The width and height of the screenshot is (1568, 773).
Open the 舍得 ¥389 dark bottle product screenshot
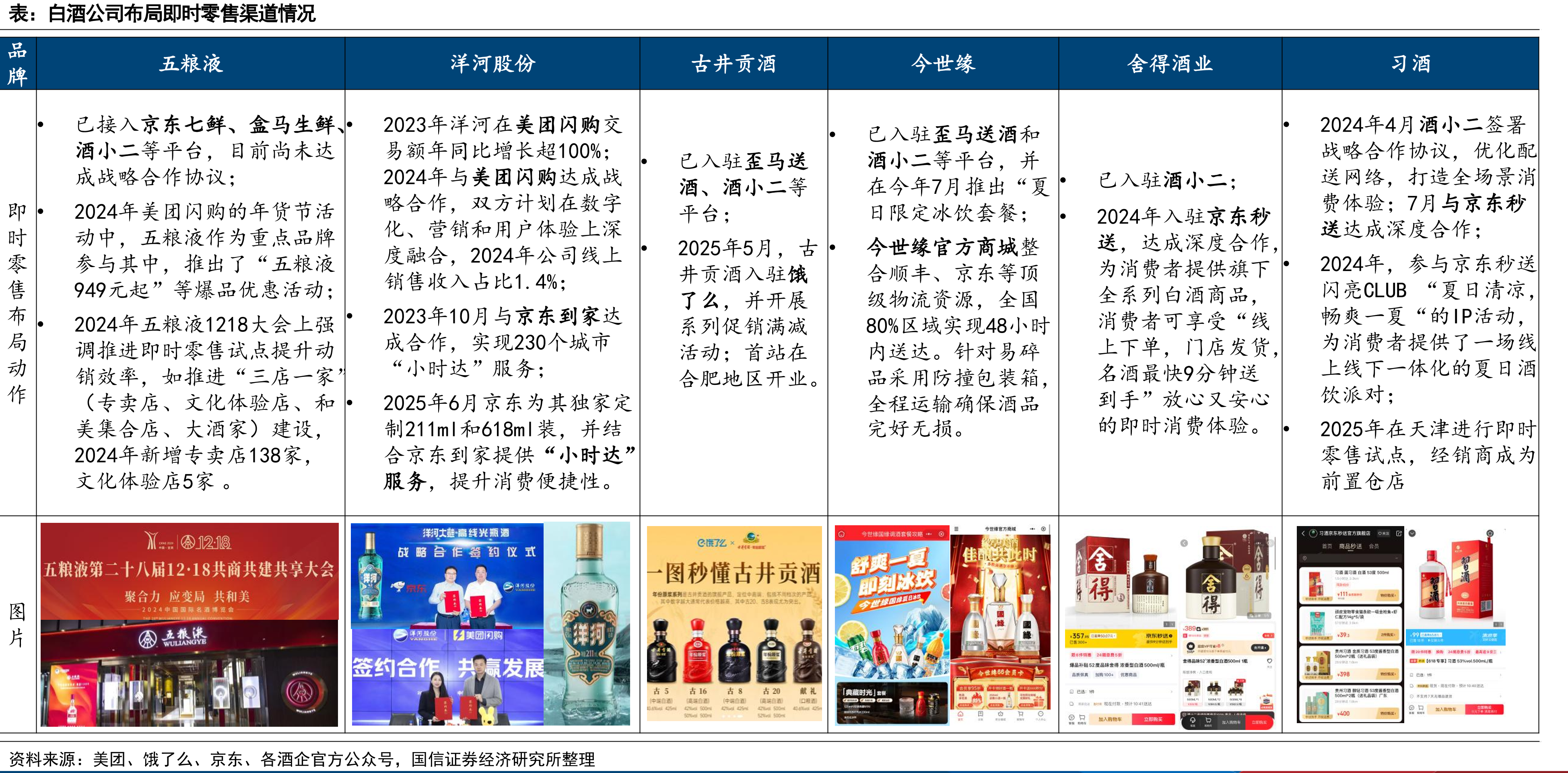(1227, 629)
